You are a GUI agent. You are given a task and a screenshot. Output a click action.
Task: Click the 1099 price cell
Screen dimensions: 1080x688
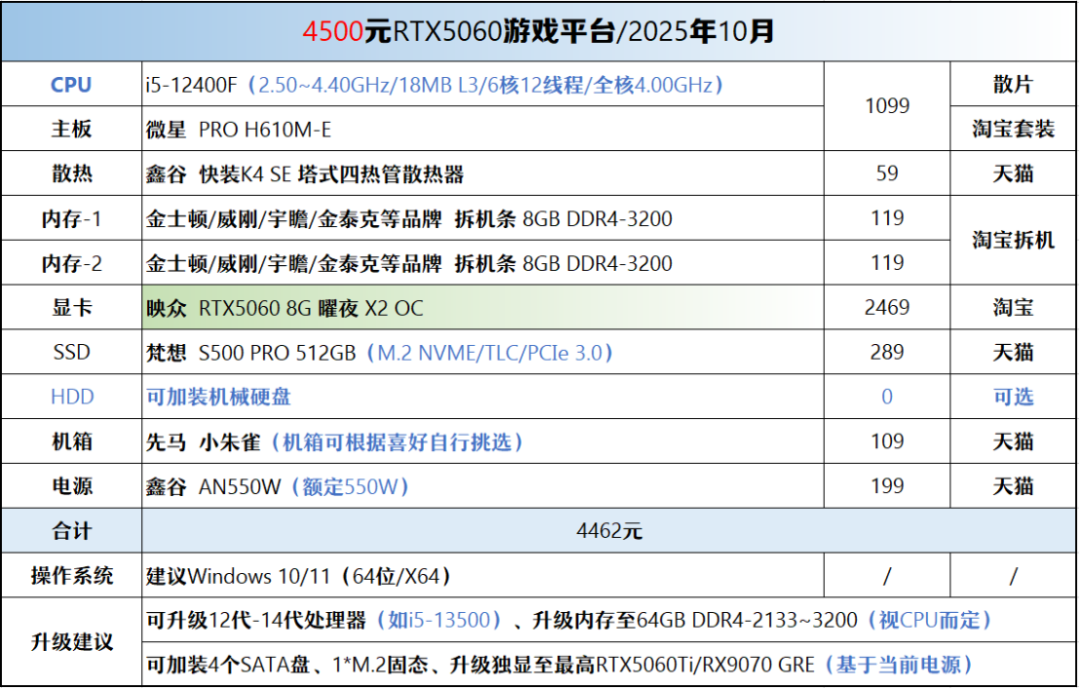click(x=886, y=106)
